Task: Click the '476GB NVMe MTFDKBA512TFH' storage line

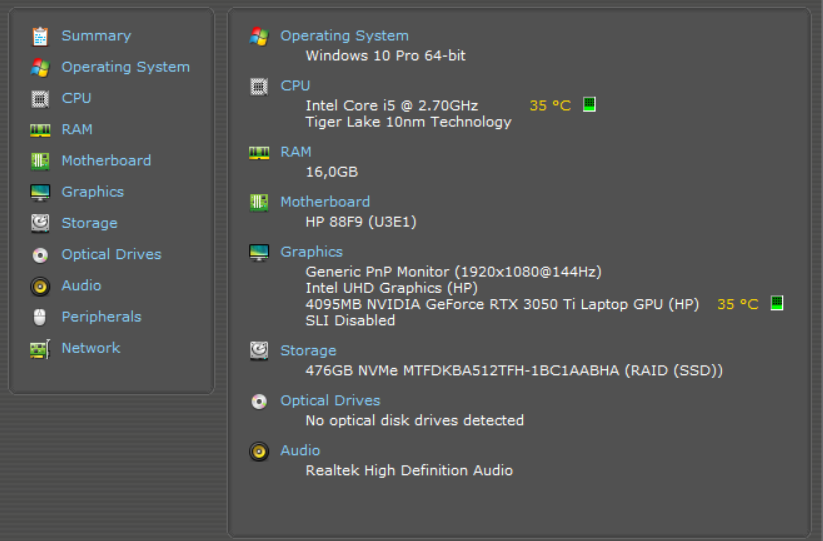Action: pos(514,370)
